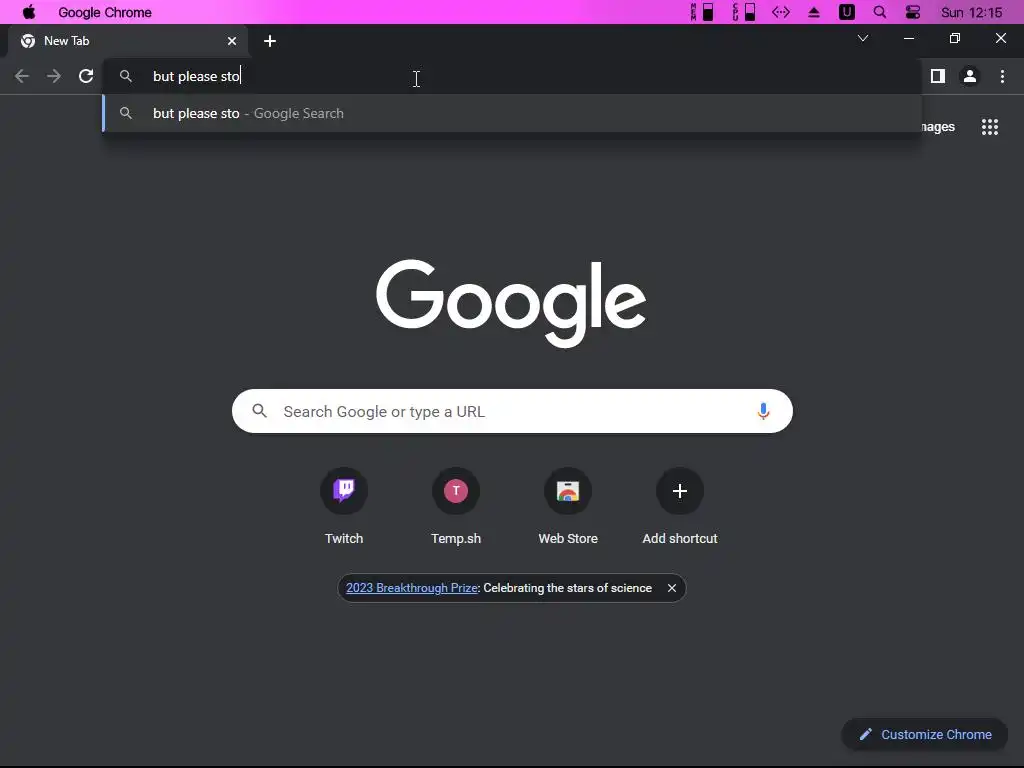Open the Google apps grid
Screen dimensions: 1024x768
tap(990, 127)
